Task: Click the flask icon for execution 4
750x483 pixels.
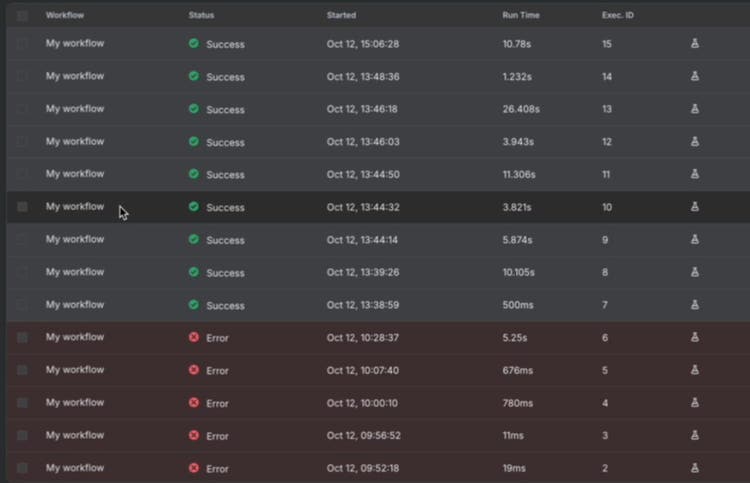Action: (695, 403)
